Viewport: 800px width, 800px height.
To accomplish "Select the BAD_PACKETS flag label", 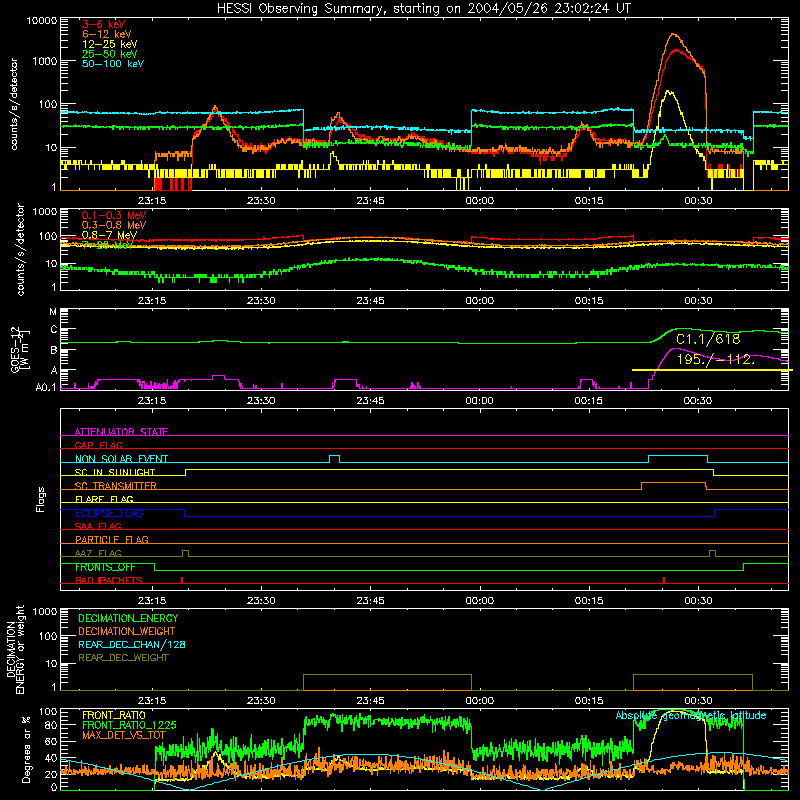I will coord(109,580).
